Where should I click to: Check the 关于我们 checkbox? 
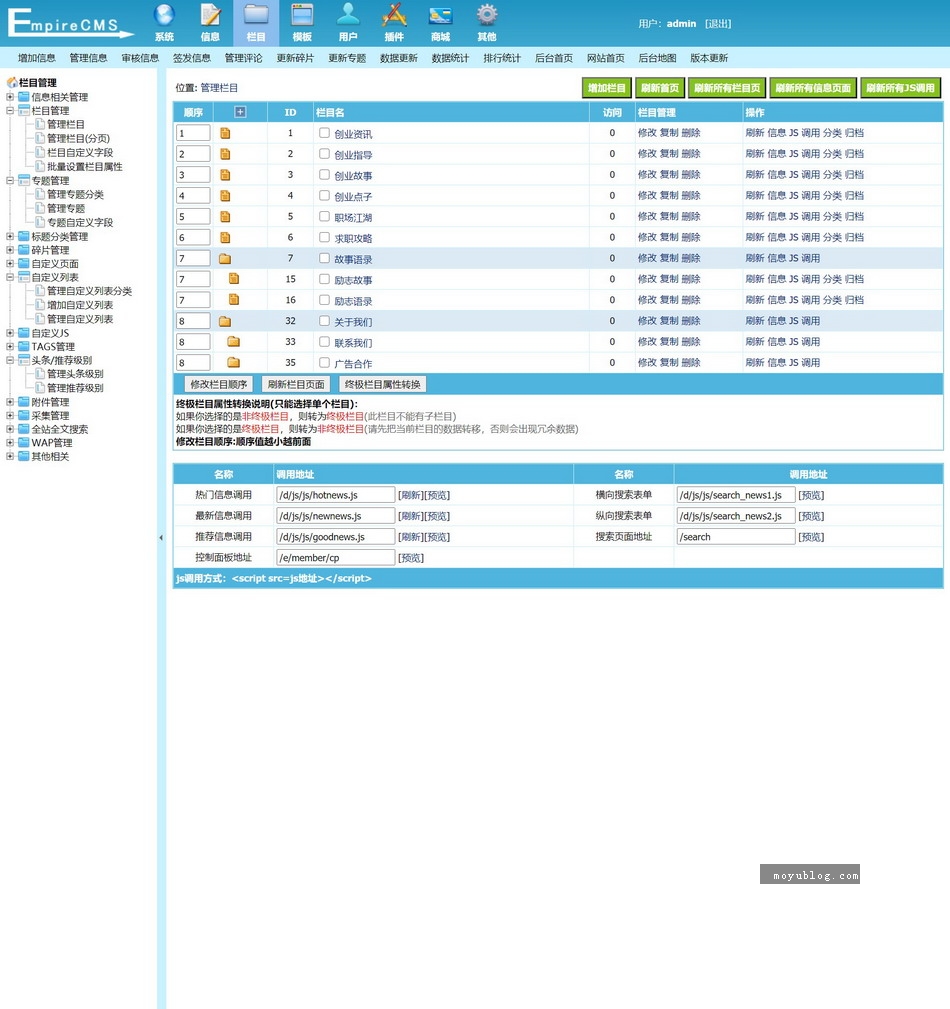click(324, 320)
